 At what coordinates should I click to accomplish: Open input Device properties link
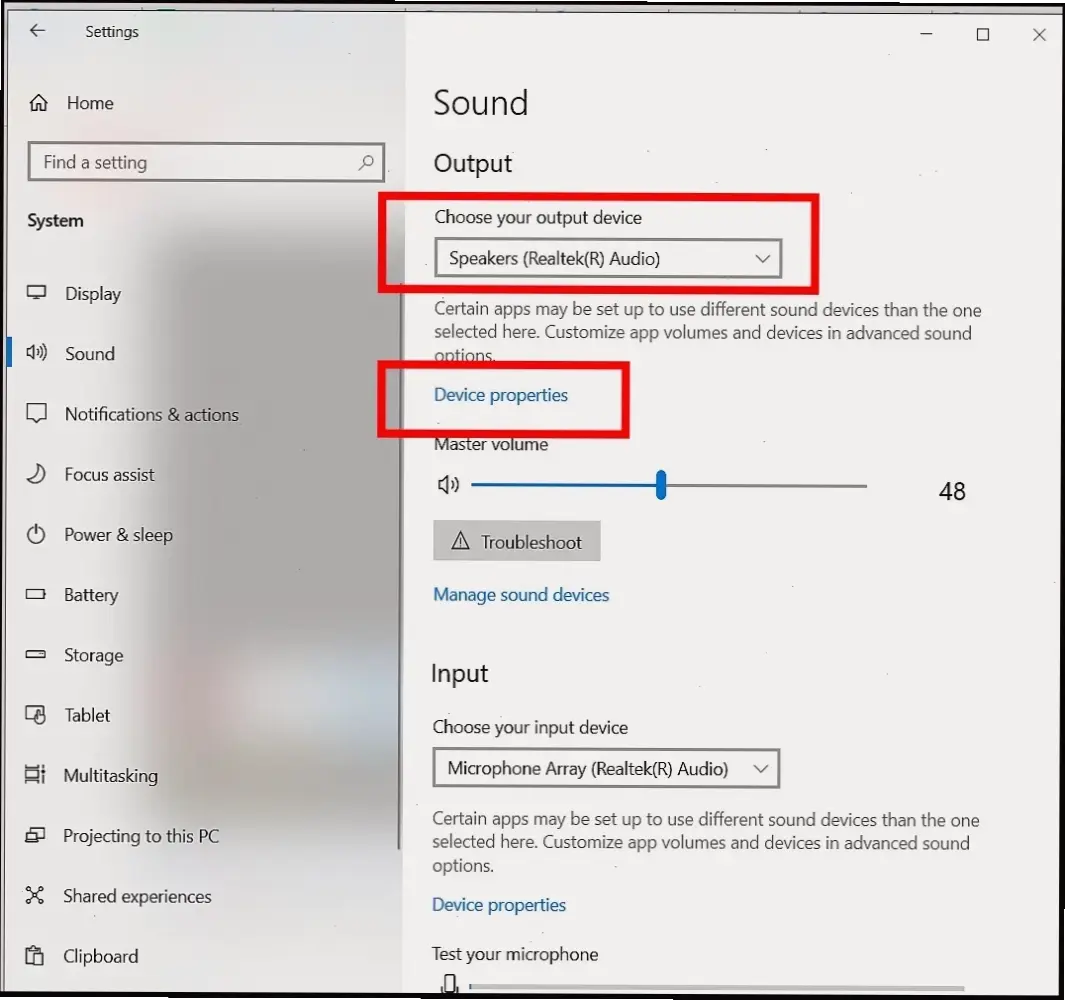[499, 905]
